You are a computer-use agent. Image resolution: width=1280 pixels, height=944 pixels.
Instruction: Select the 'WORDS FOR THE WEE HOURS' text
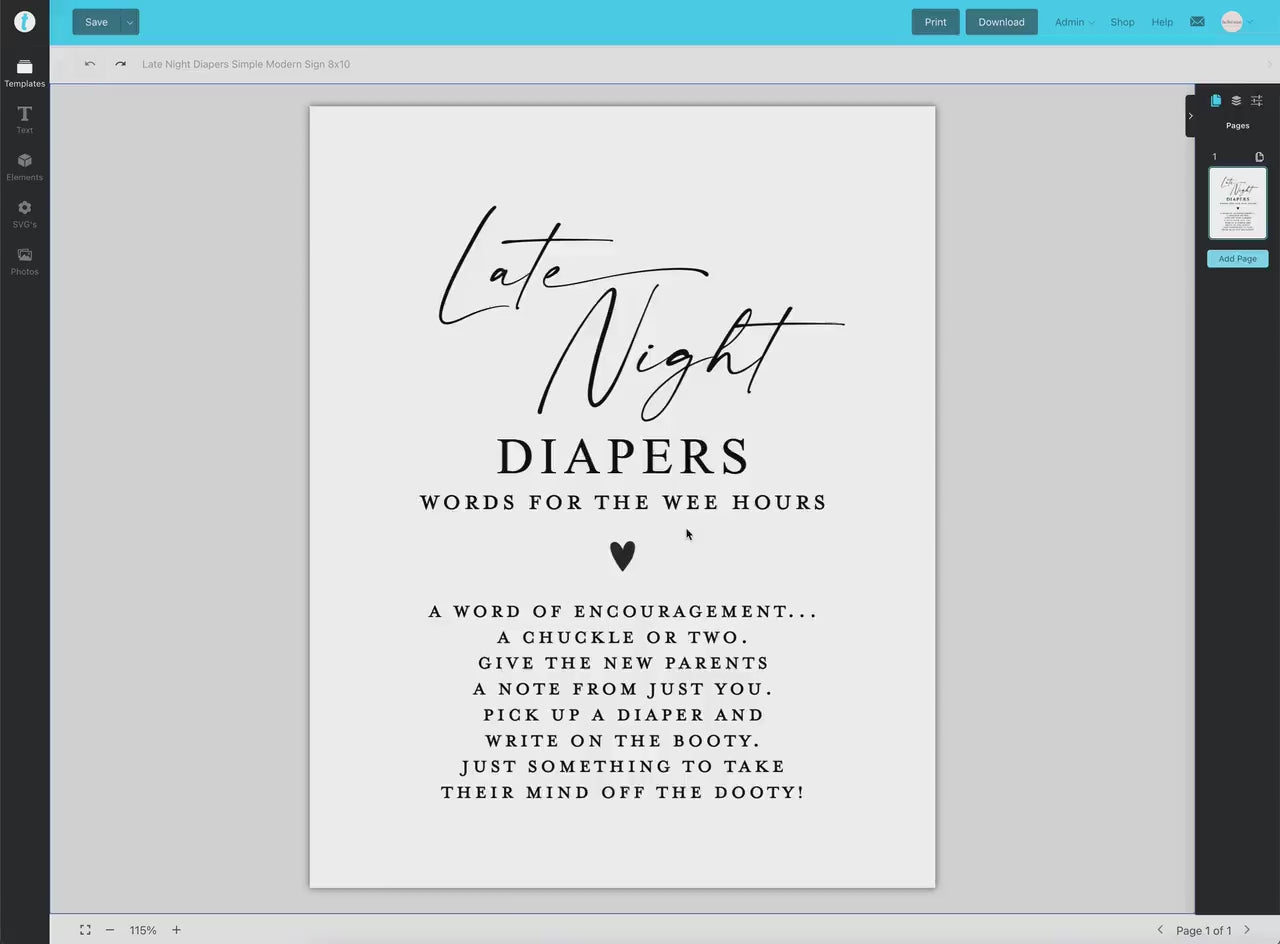(623, 502)
